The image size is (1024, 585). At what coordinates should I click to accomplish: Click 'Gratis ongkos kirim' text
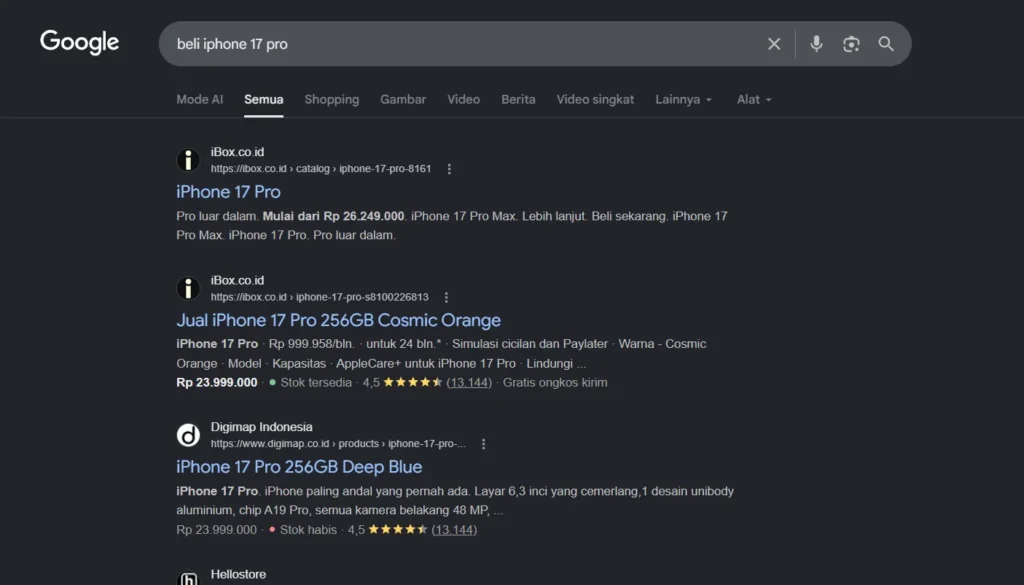pyautogui.click(x=555, y=383)
